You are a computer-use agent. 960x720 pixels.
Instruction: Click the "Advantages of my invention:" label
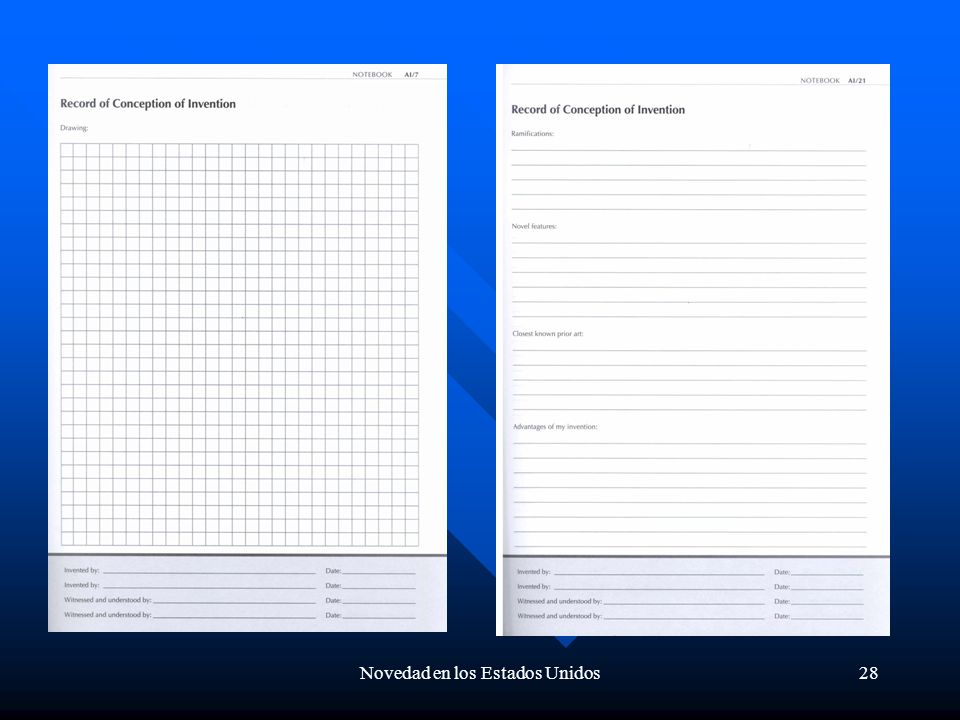pyautogui.click(x=555, y=427)
